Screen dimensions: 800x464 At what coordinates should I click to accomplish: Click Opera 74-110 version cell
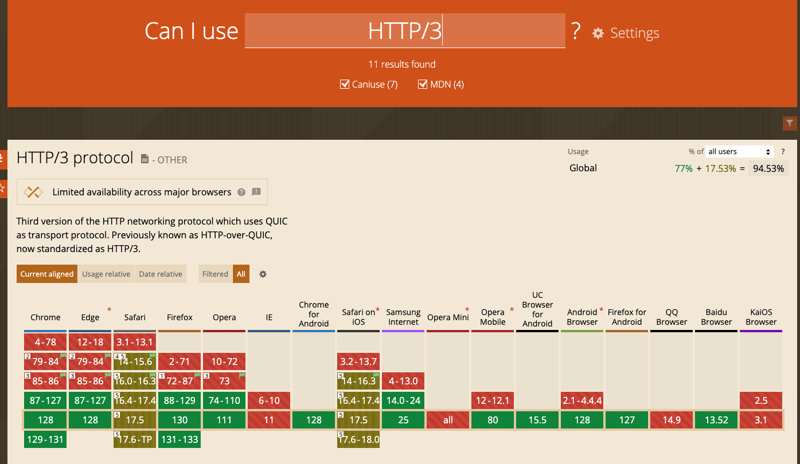coord(224,400)
